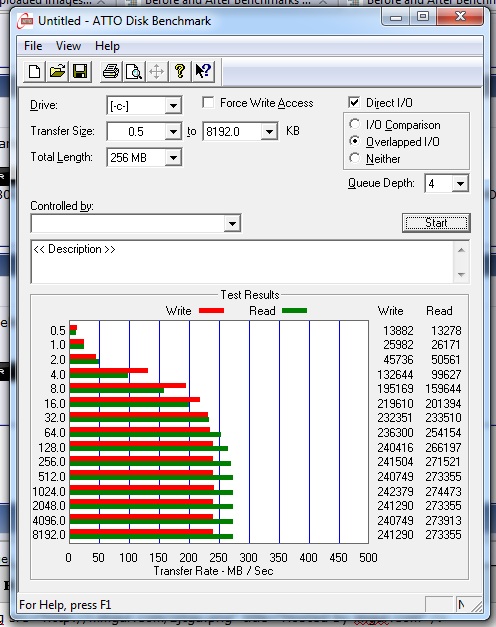Select the I/O Comparison radio button
This screenshot has width=496, height=627.
click(x=354, y=124)
